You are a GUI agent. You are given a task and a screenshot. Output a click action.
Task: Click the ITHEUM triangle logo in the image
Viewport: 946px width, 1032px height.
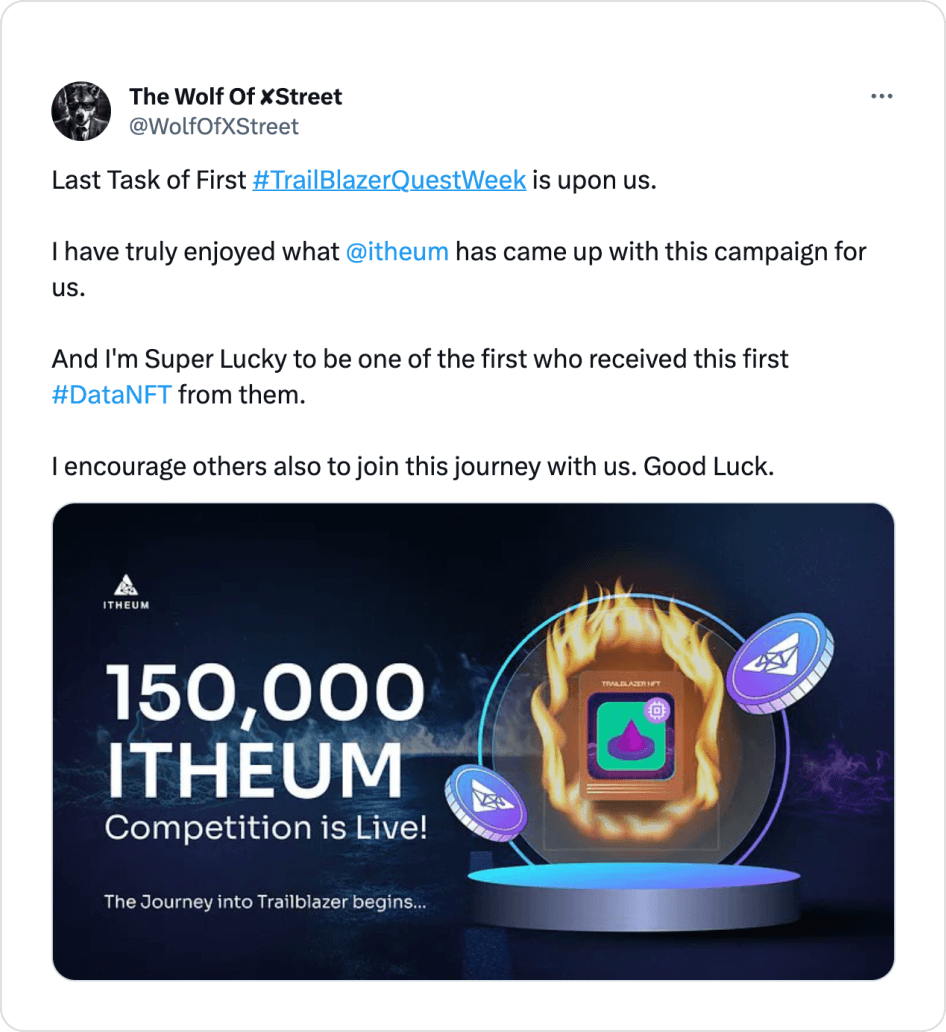(126, 585)
